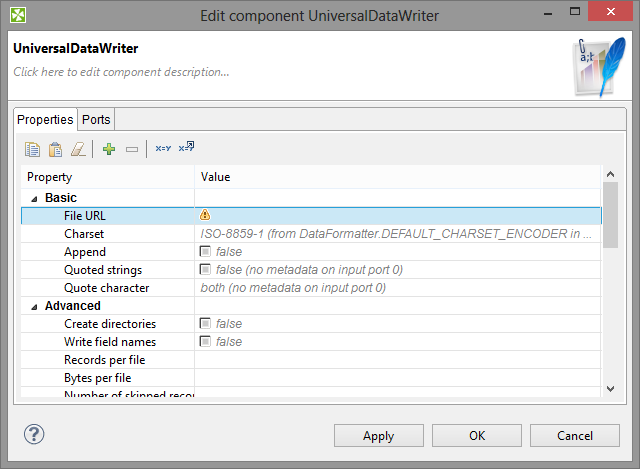Click the x=y export parameter icon
The image size is (640, 469).
(186, 149)
